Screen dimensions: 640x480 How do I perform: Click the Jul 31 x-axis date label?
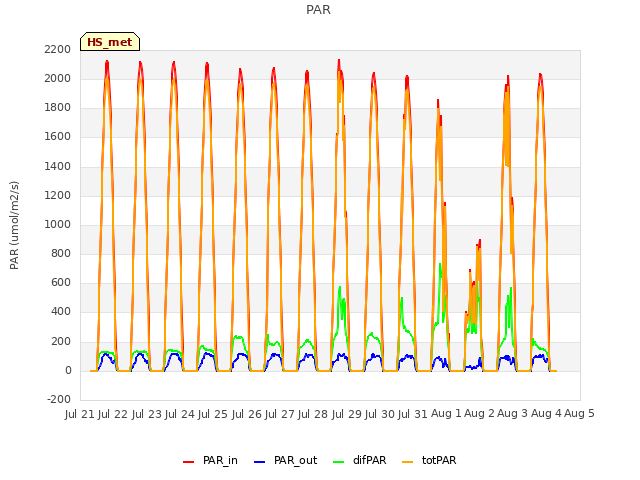pos(412,414)
